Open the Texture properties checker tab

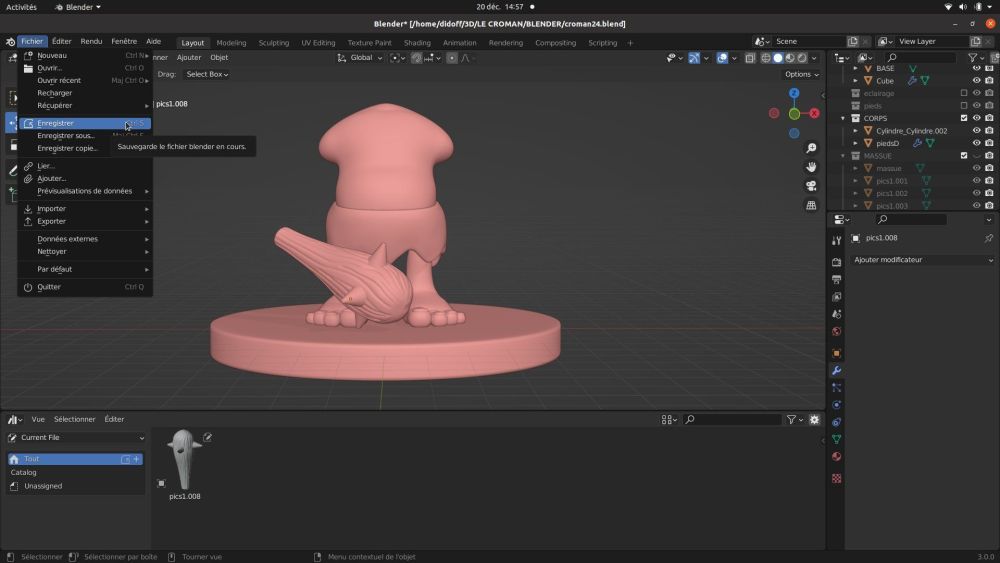coord(836,478)
